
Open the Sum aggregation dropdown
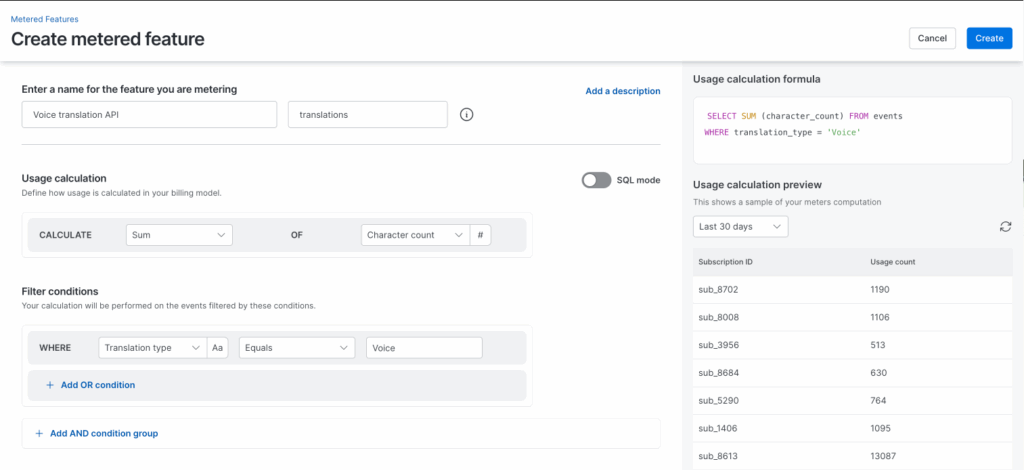click(x=179, y=235)
